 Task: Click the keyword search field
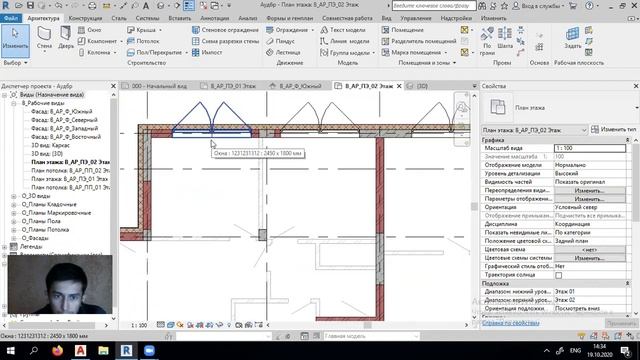tap(434, 6)
